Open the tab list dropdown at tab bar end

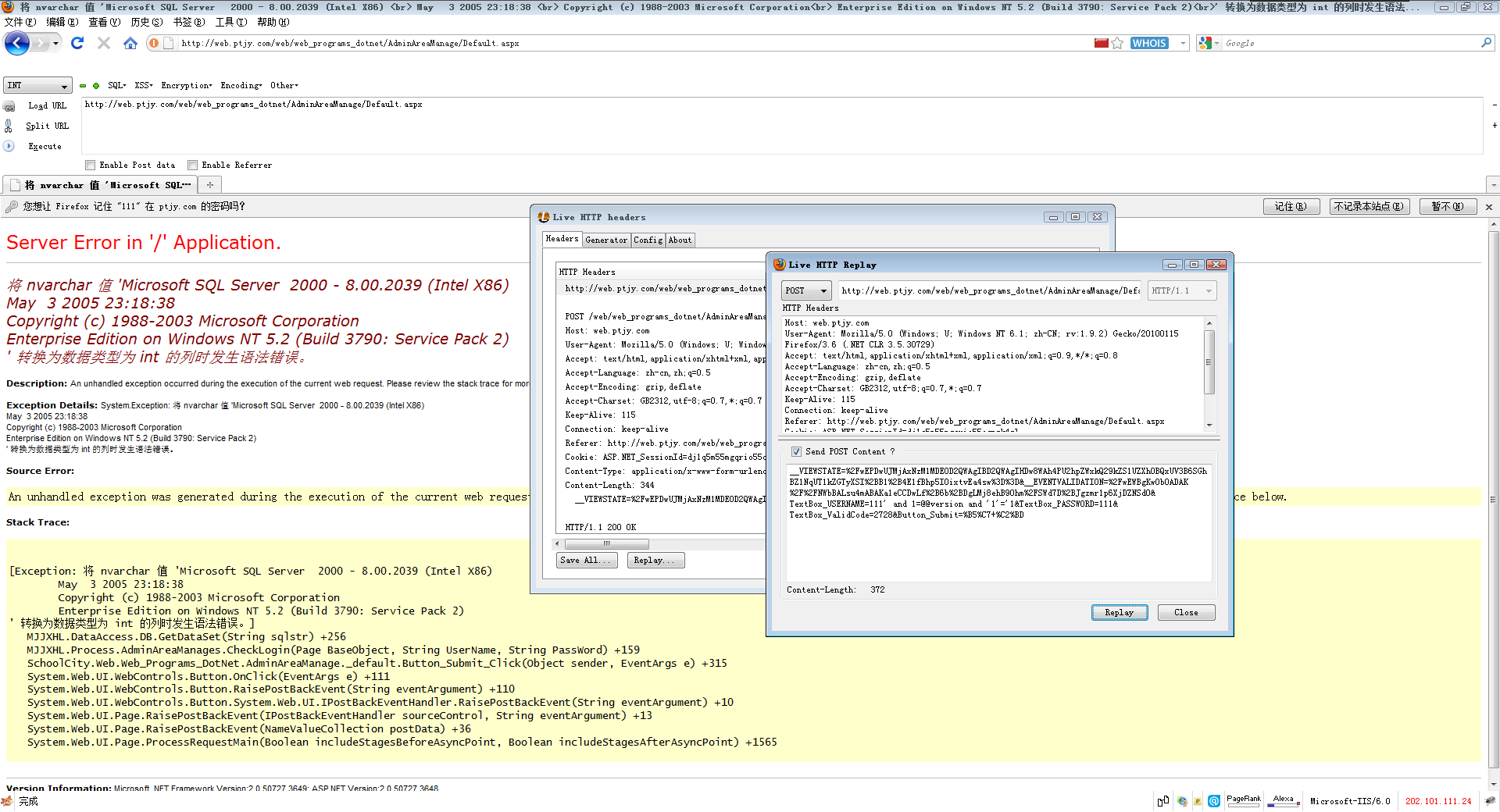tap(1493, 185)
